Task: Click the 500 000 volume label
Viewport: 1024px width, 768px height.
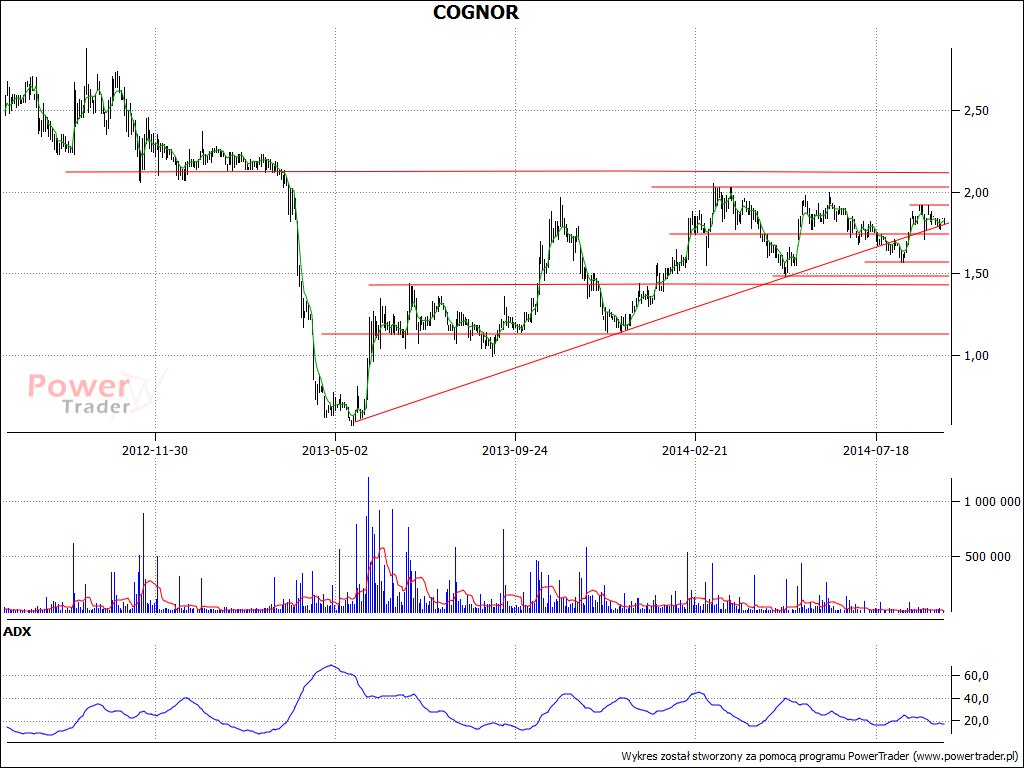Action: (987, 557)
